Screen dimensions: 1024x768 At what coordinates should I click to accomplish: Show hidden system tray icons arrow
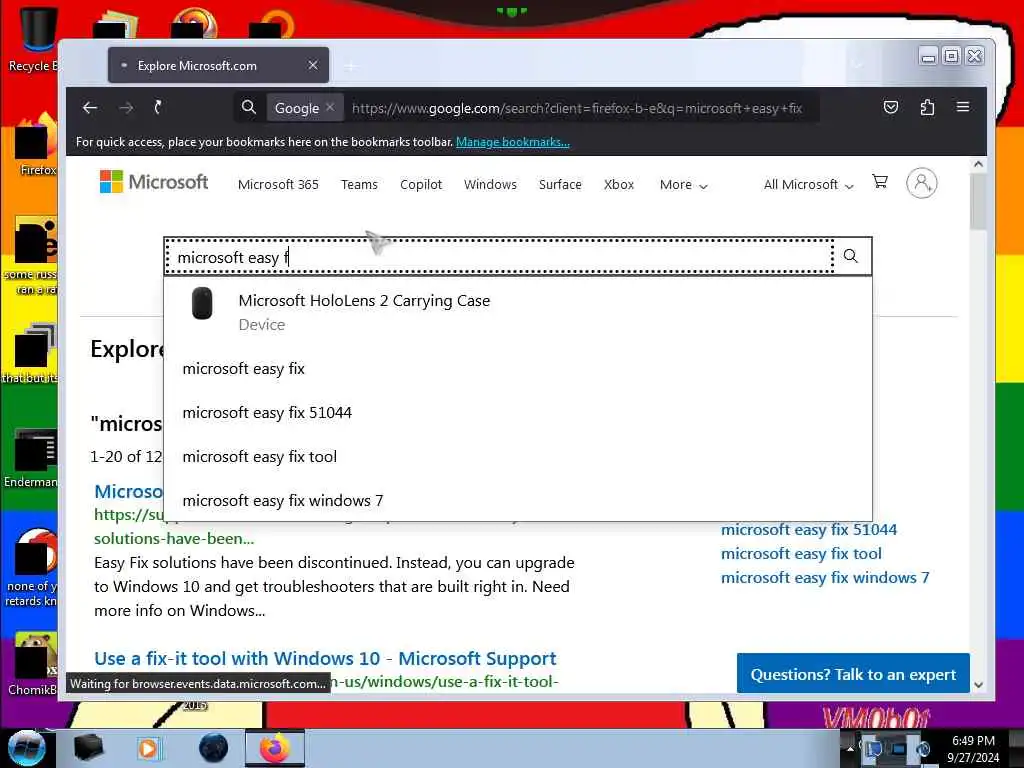click(850, 748)
